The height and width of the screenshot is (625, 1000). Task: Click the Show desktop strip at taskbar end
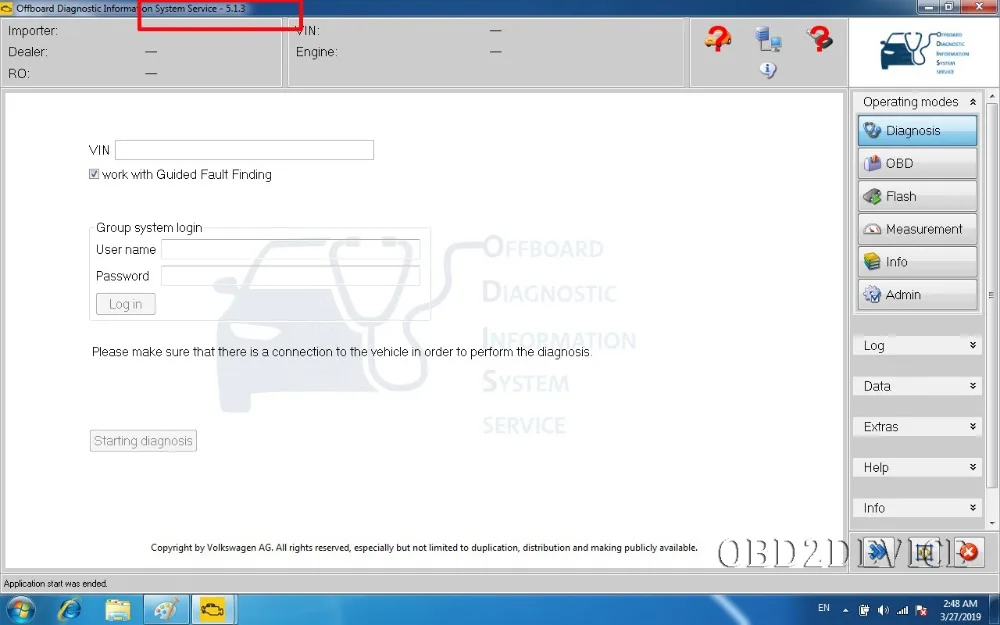[x=995, y=610]
